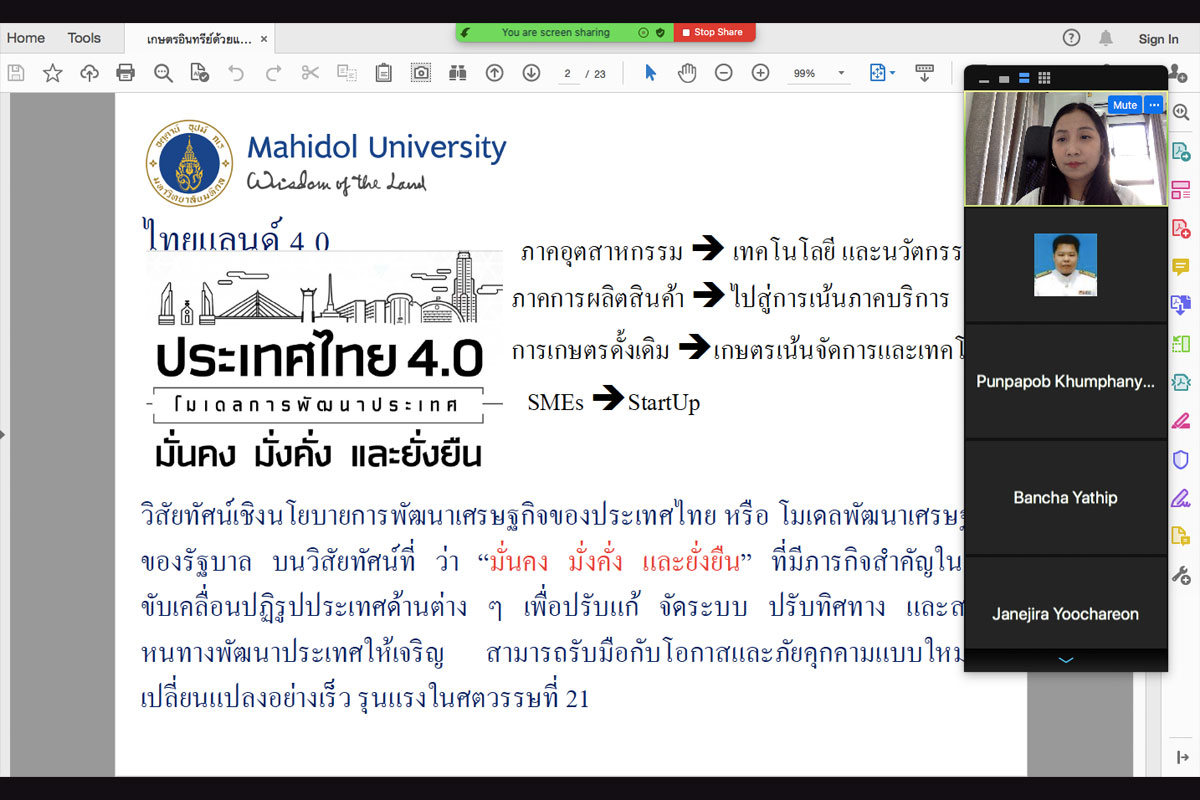Click Sign In at the top right
Image resolution: width=1200 pixels, height=800 pixels.
click(x=1158, y=39)
